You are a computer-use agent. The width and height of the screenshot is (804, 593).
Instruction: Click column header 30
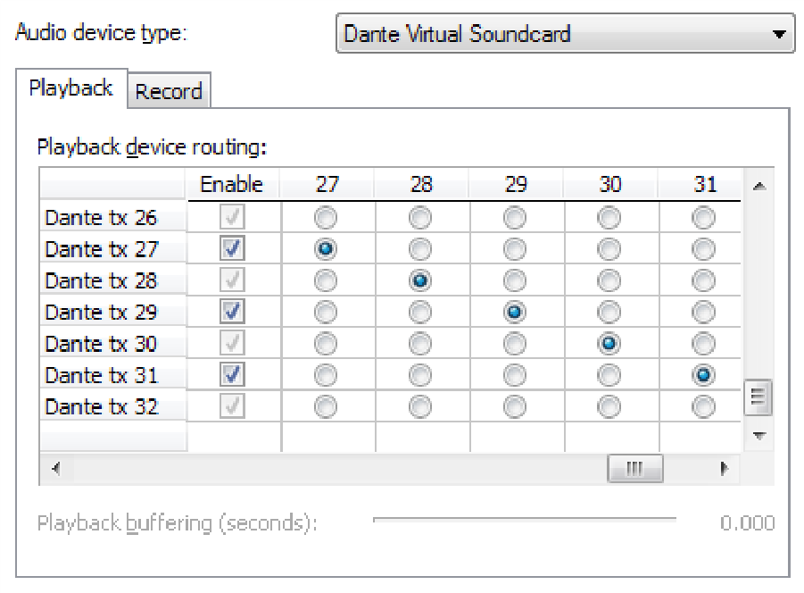point(610,184)
